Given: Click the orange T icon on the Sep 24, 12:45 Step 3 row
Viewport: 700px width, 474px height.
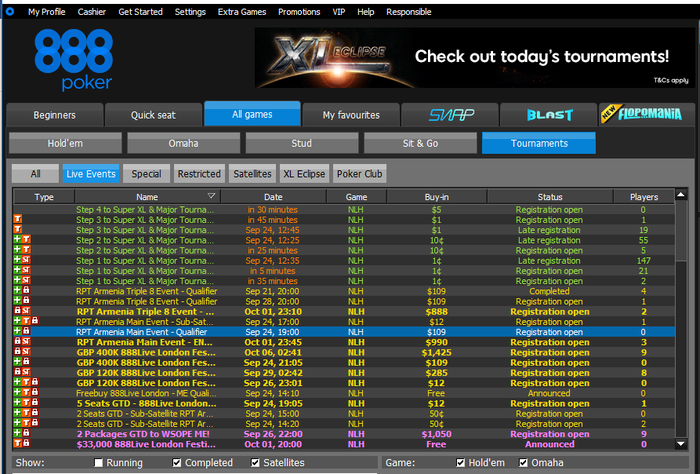Looking at the screenshot, I should (x=17, y=229).
